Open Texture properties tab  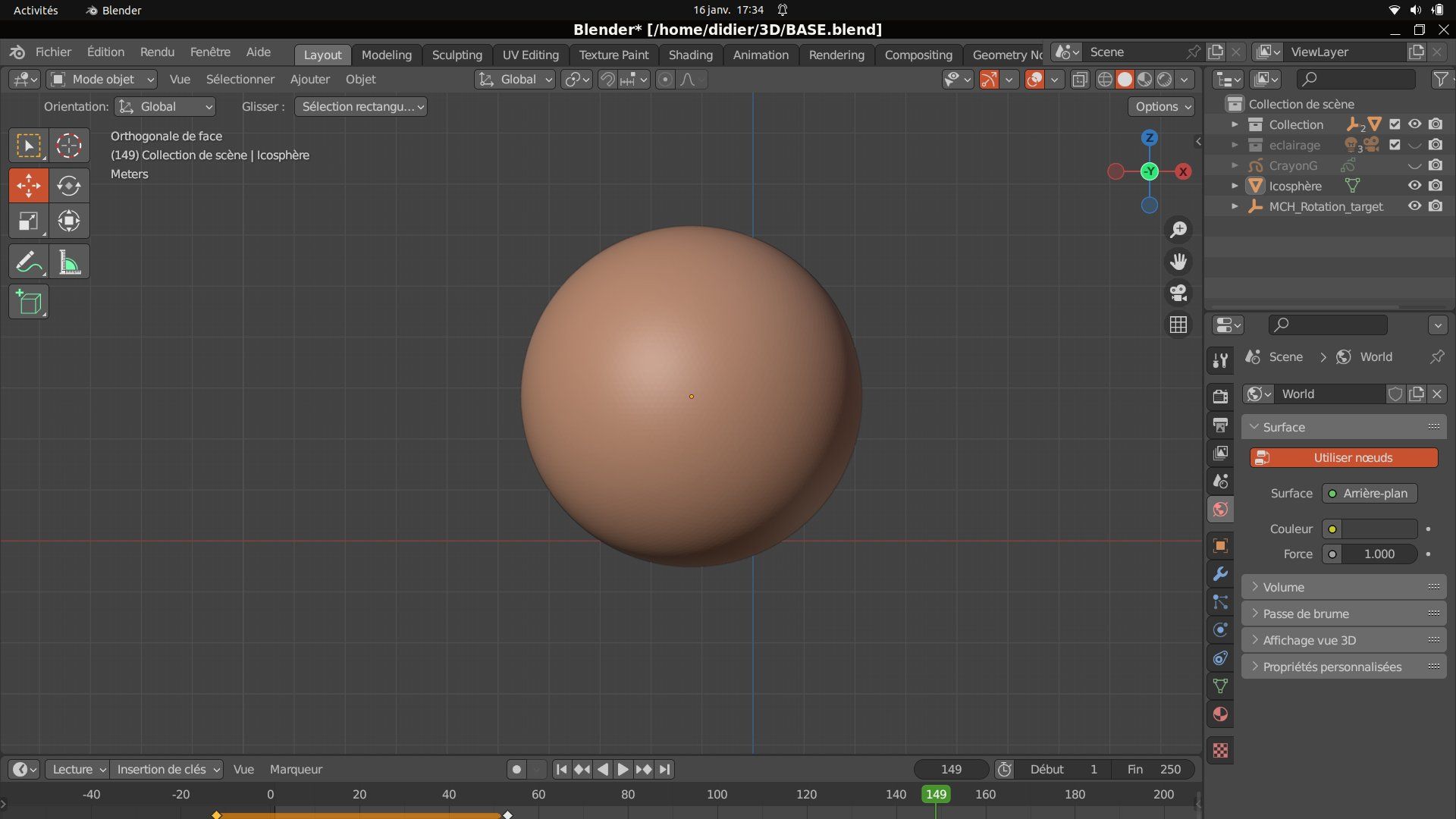click(1220, 751)
